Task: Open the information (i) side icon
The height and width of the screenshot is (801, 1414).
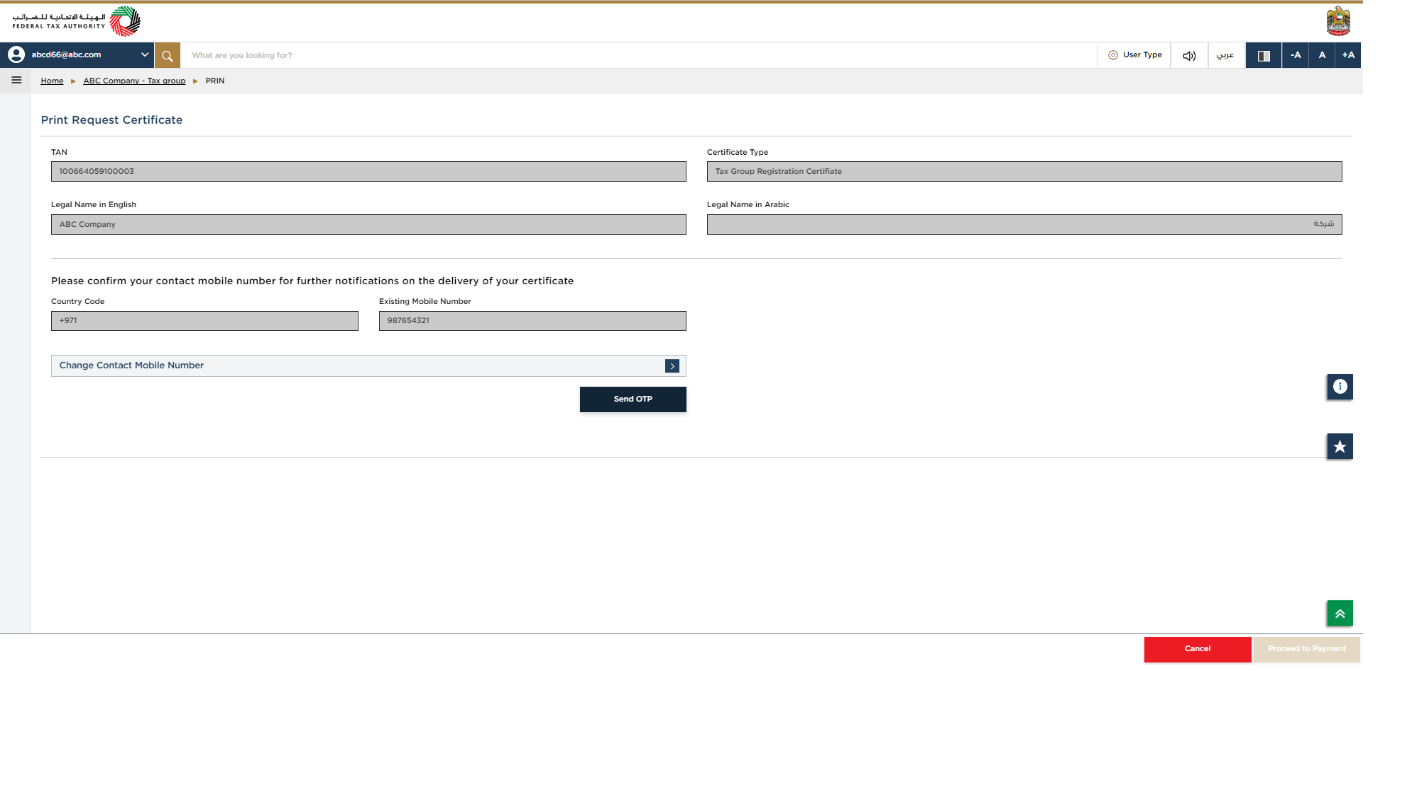Action: [1340, 387]
